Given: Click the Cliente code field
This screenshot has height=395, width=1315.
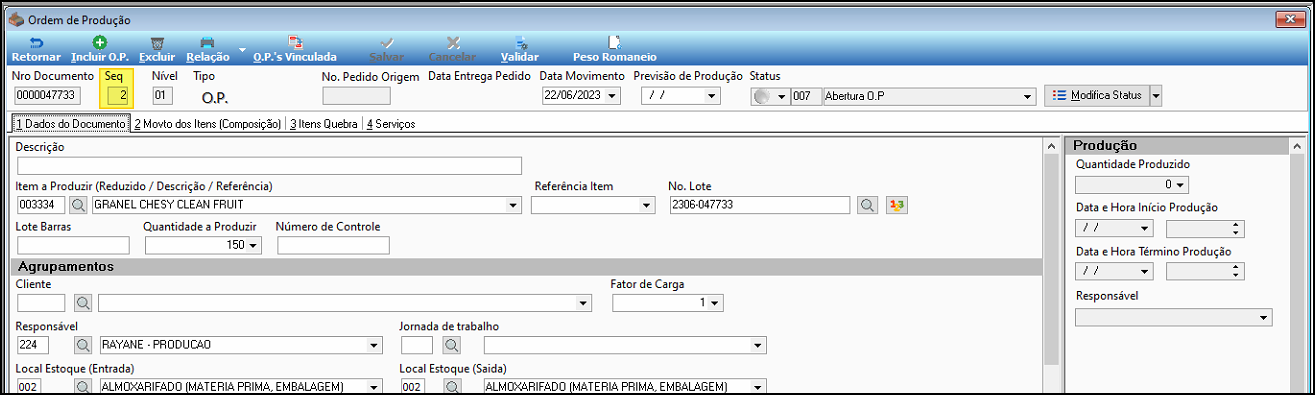Looking at the screenshot, I should pyautogui.click(x=41, y=303).
